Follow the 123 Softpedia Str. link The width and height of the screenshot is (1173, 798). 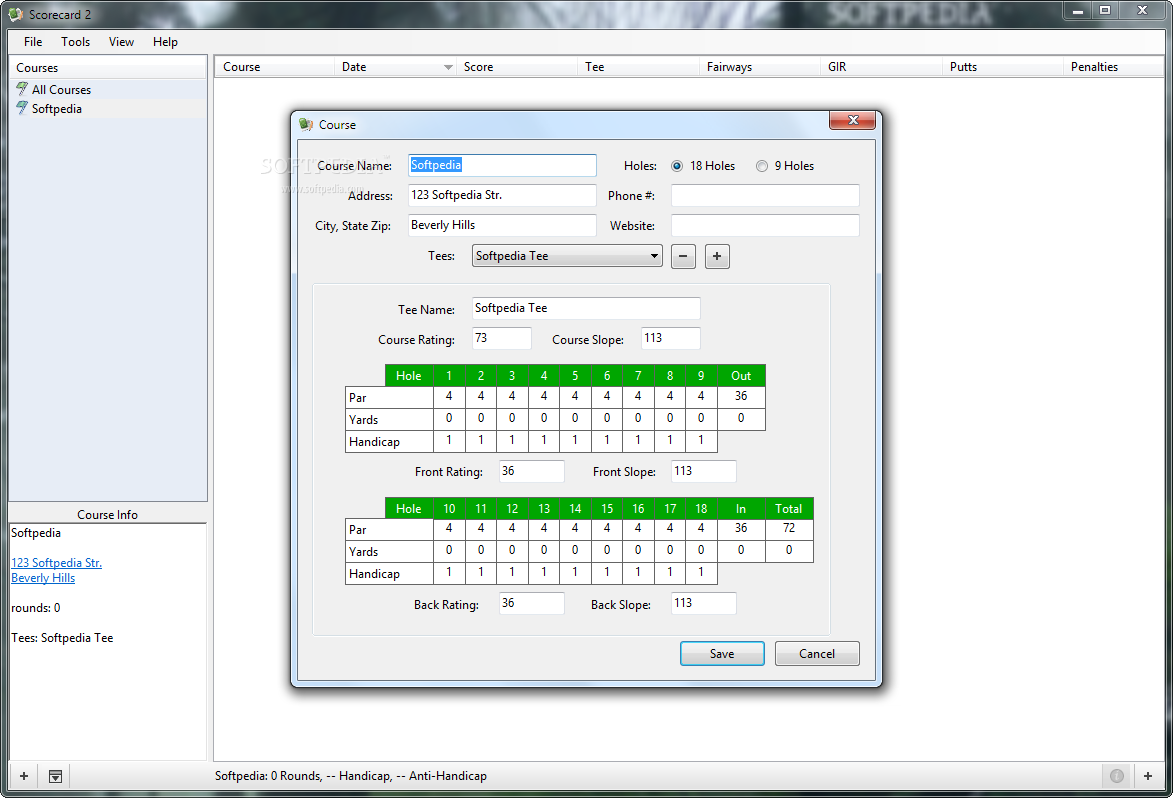point(56,562)
